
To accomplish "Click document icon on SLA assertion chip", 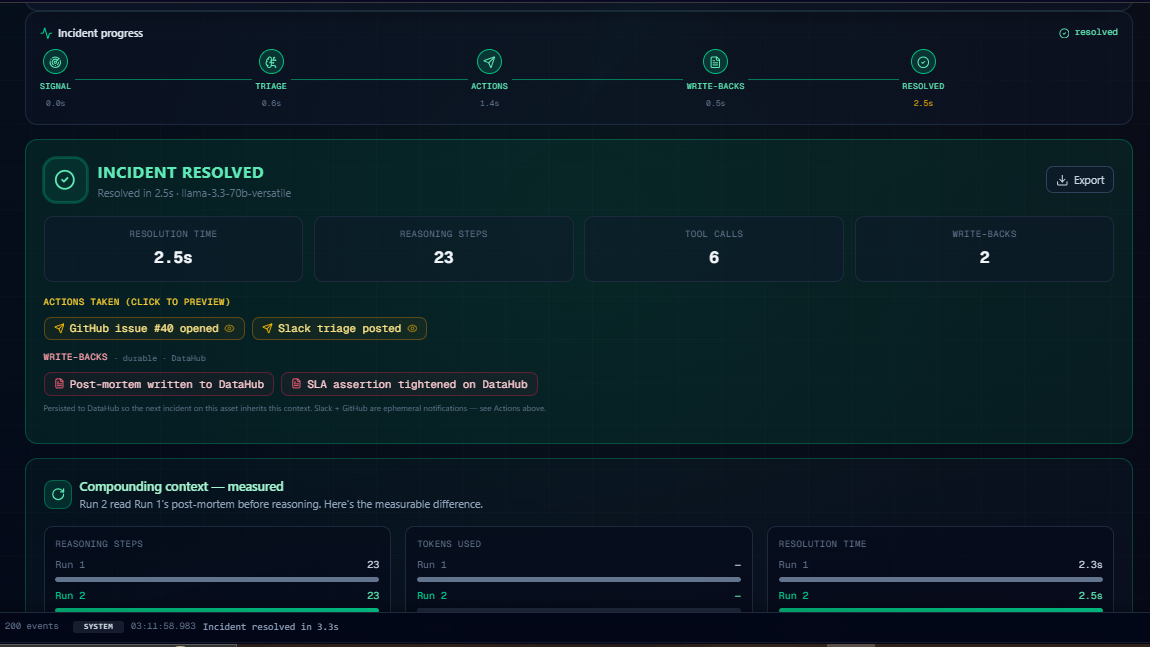I will 296,384.
